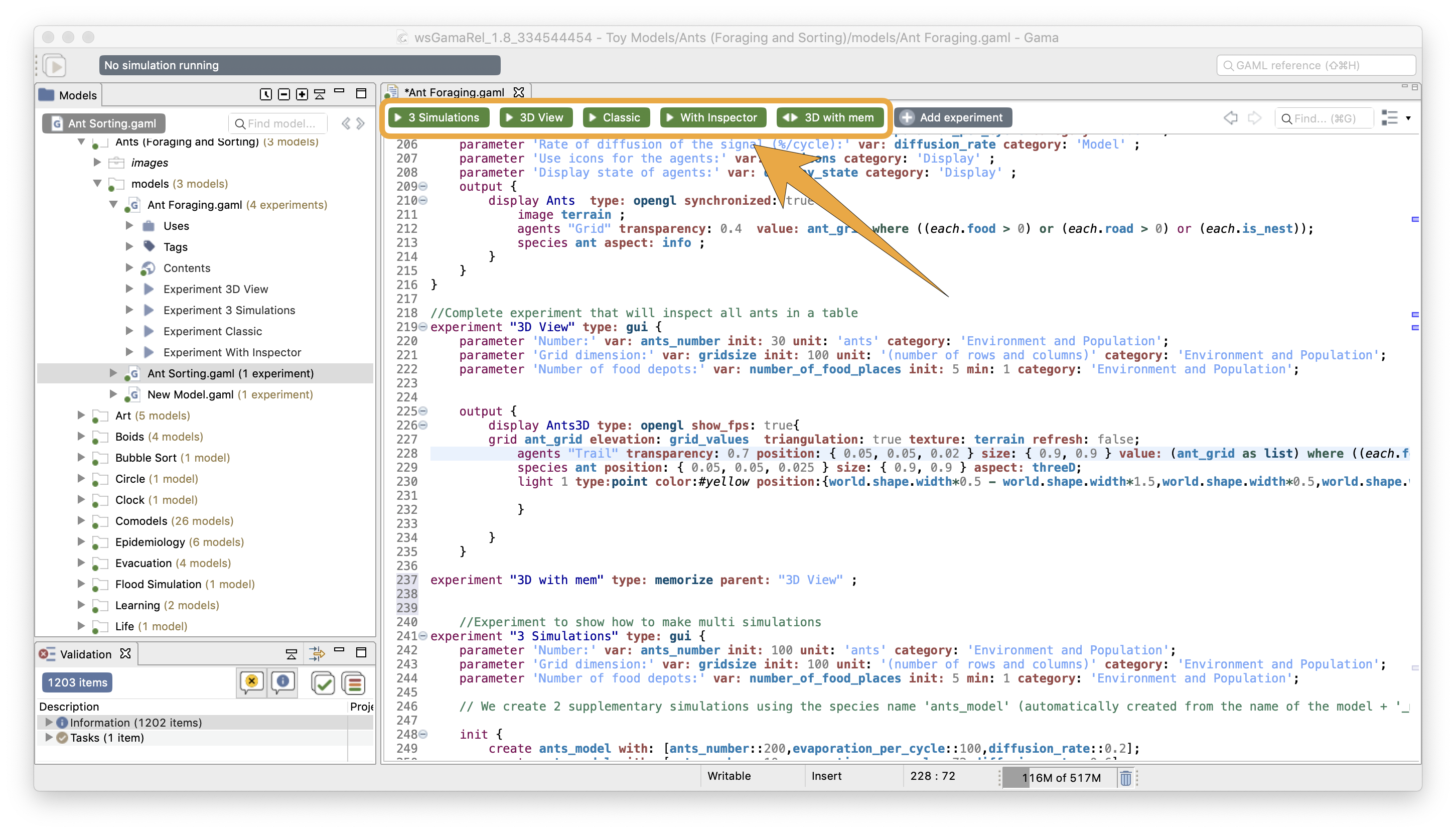
Task: Select Epidemiology (6 models) folder
Action: 180,542
